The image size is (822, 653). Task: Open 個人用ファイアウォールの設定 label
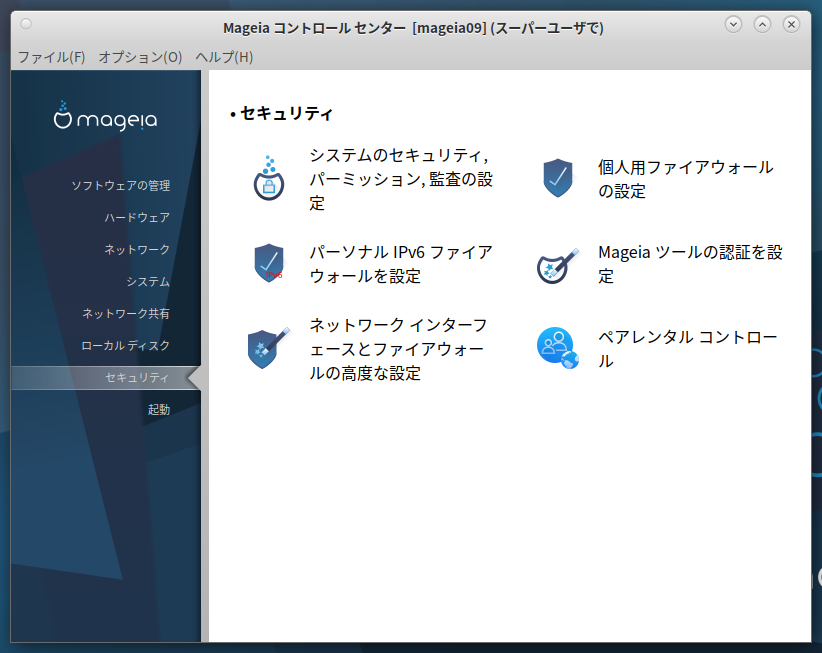tap(686, 179)
